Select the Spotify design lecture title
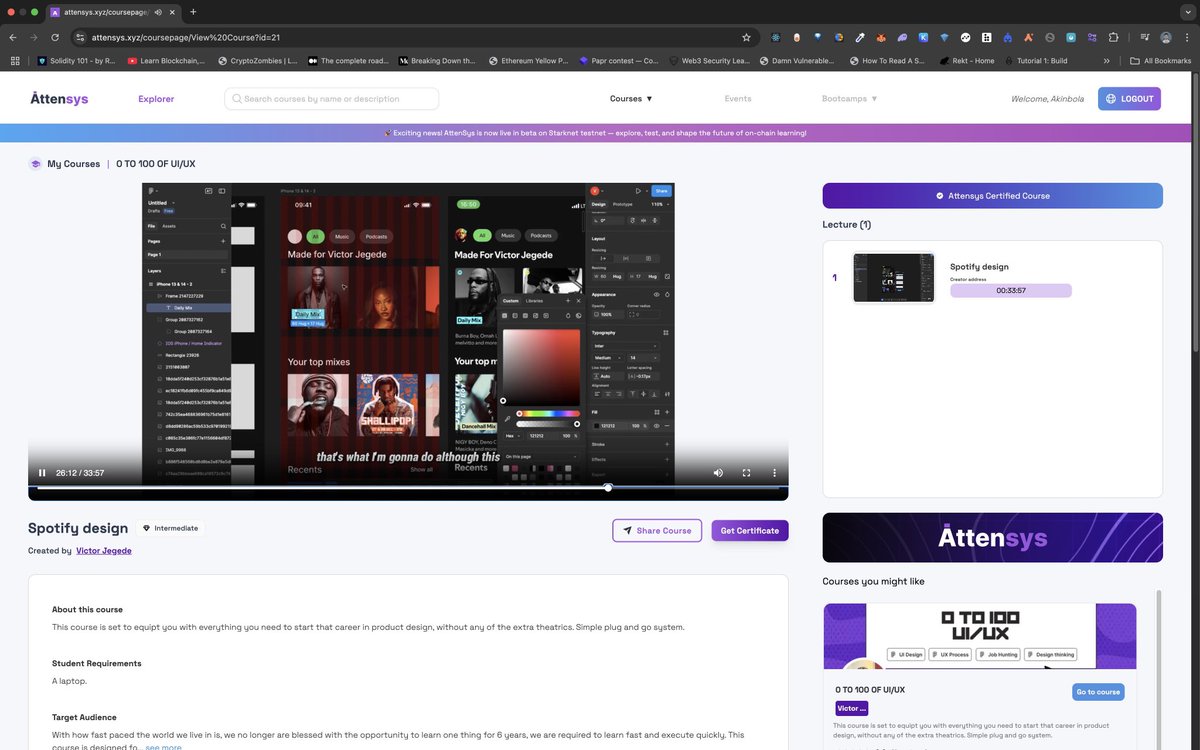The image size is (1200, 750). click(979, 267)
